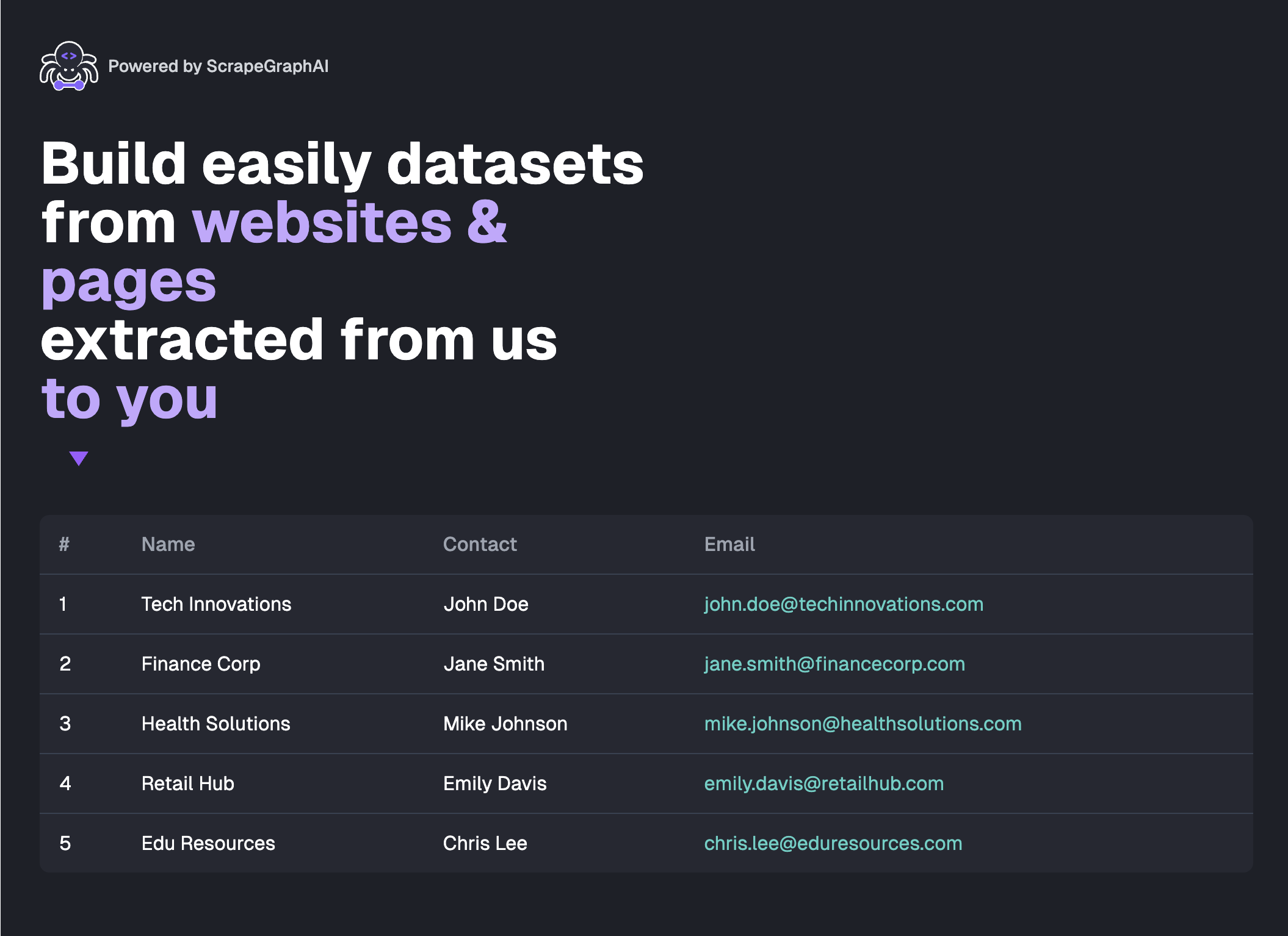Click the Powered by ScrapeGraphAI text
The image size is (1288, 936).
218,66
